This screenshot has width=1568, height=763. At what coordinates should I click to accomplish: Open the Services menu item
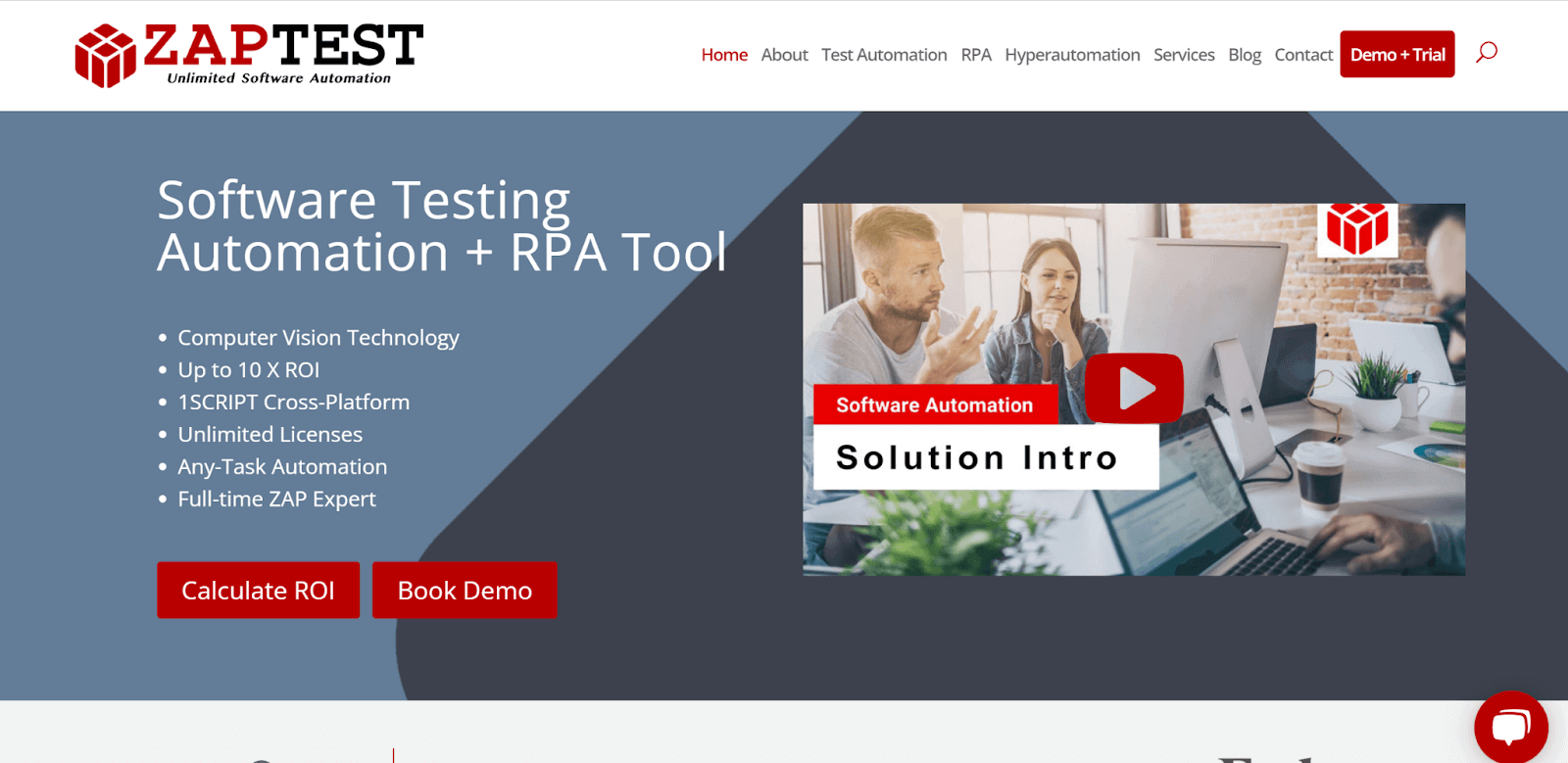(x=1184, y=55)
